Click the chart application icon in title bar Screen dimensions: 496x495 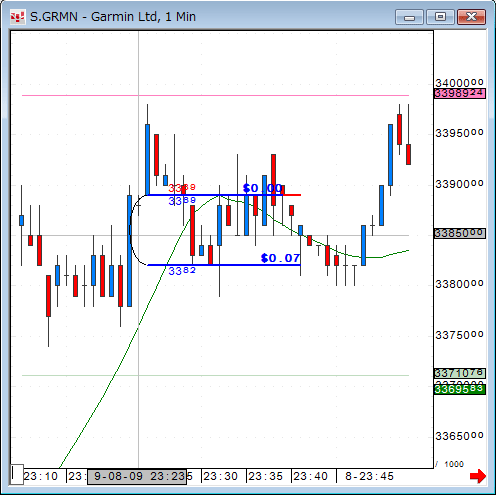point(17,17)
